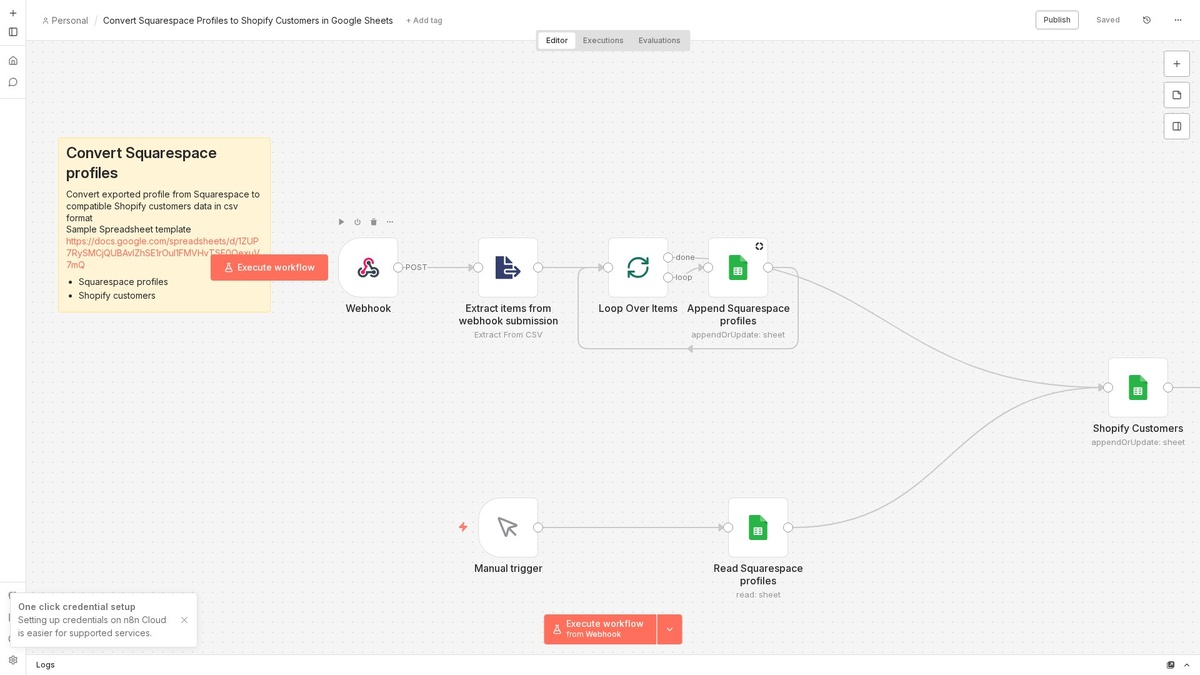The height and width of the screenshot is (675, 1200).
Task: Click Loop Over Items done output connector
Action: [668, 257]
